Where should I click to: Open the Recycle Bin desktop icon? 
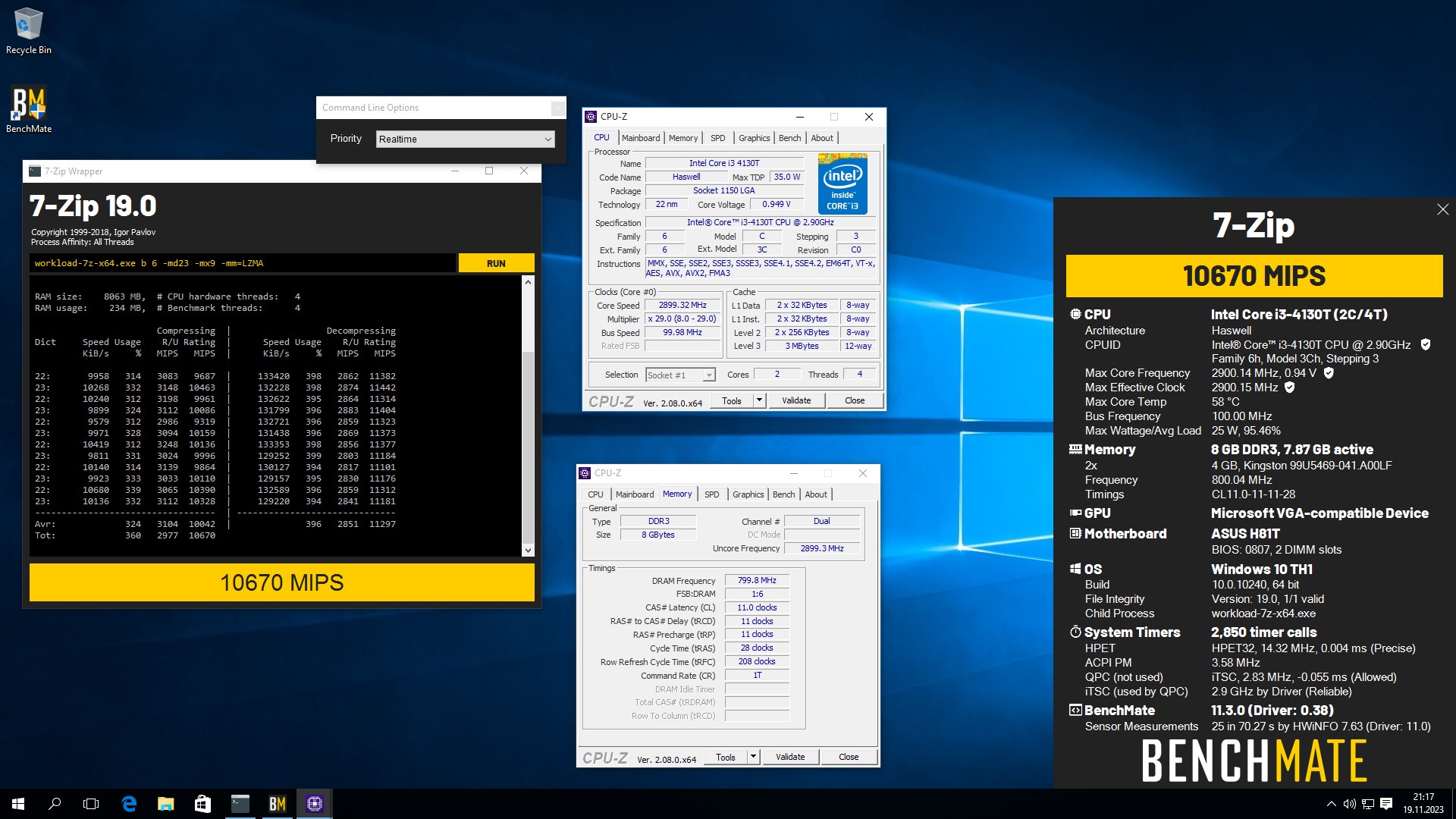point(29,32)
